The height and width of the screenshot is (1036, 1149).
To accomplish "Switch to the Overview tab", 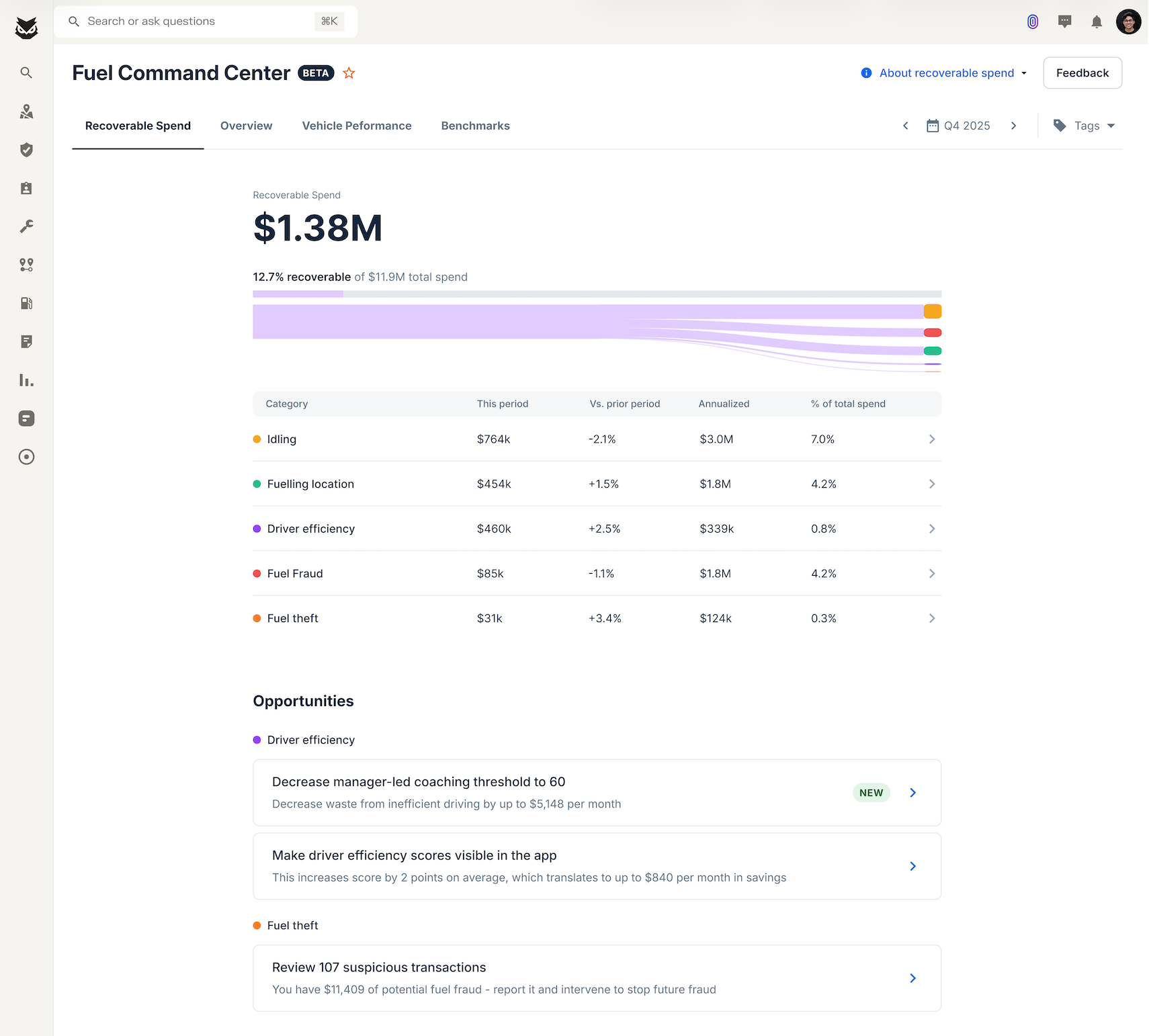I will coord(246,126).
